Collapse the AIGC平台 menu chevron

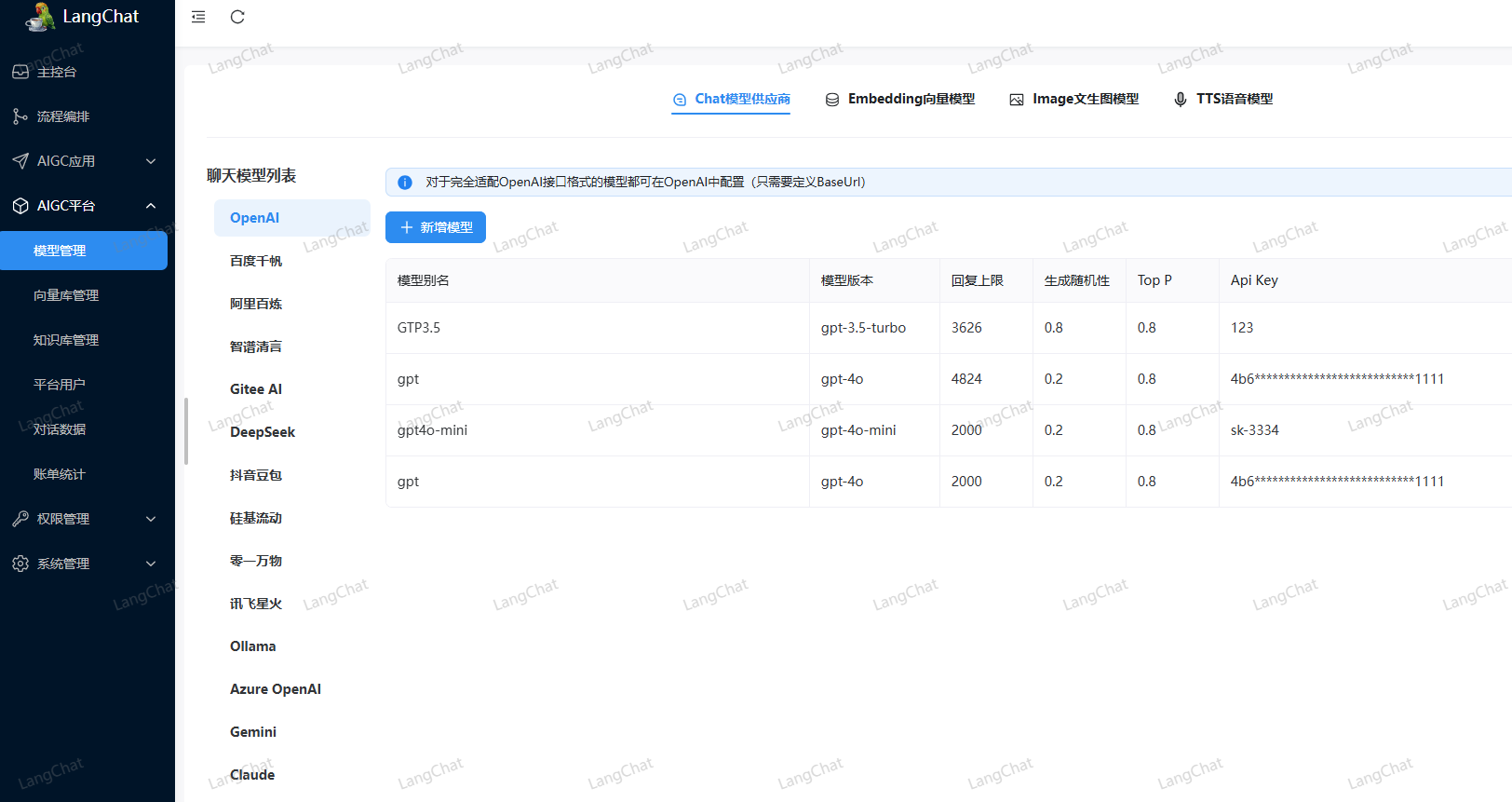[151, 206]
